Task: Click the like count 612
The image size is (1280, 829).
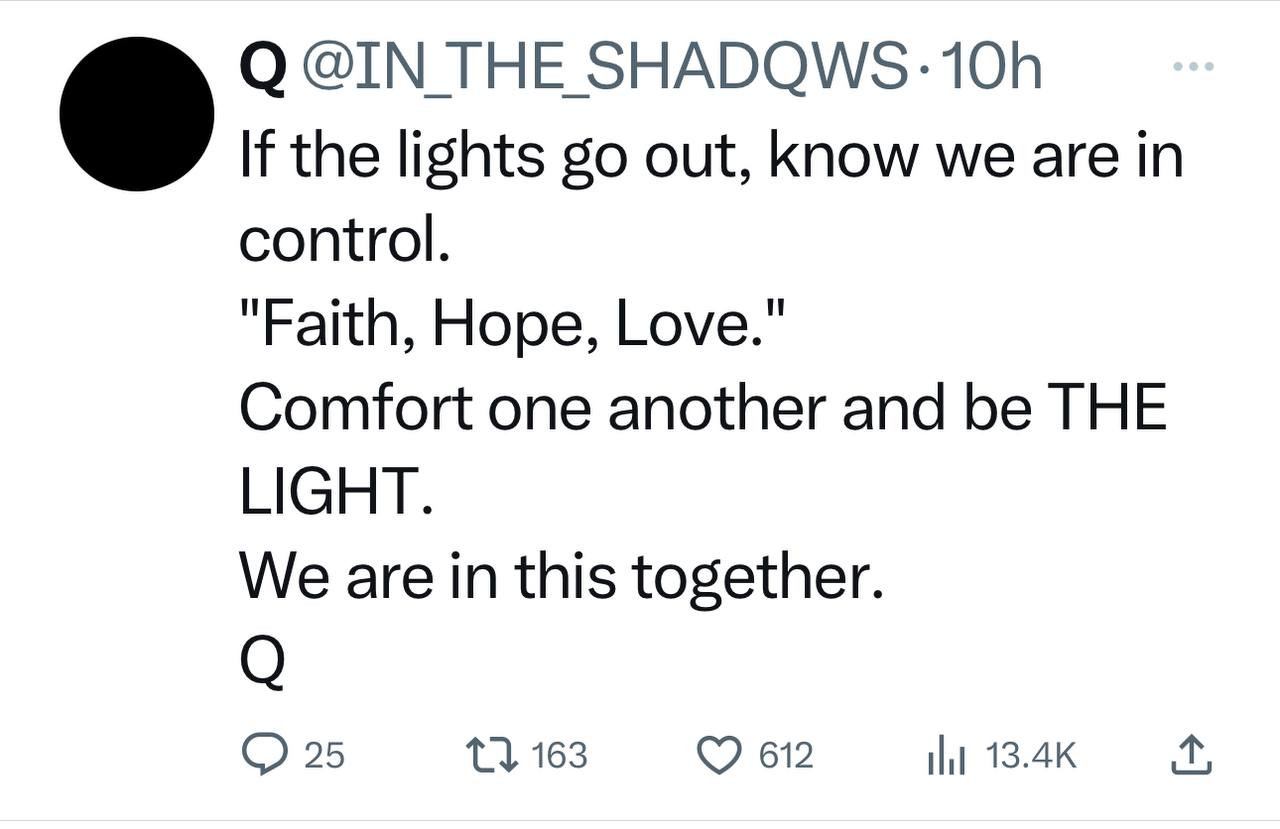Action: 786,755
